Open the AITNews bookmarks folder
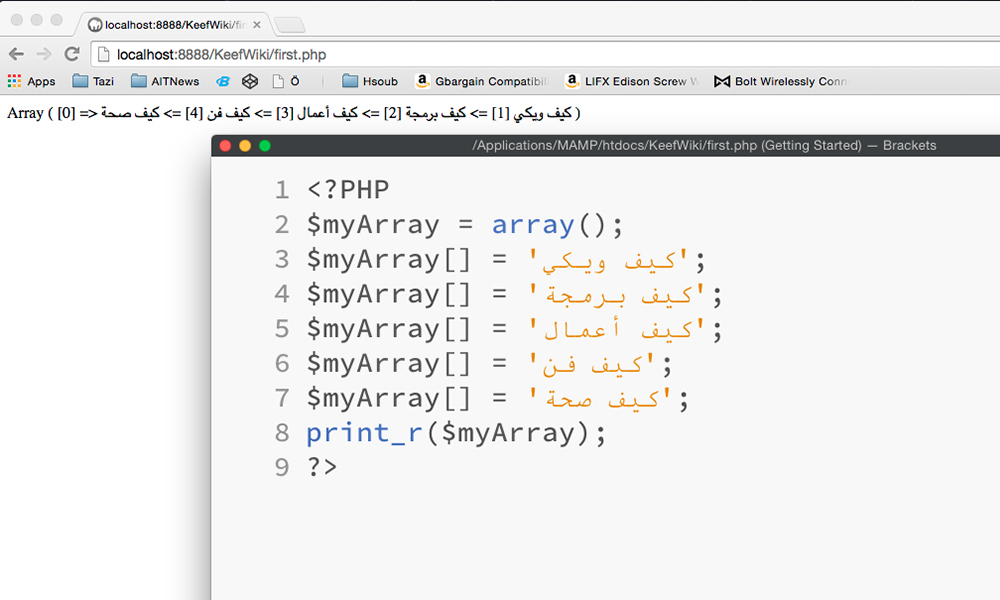Viewport: 1000px width, 600px height. click(x=162, y=81)
